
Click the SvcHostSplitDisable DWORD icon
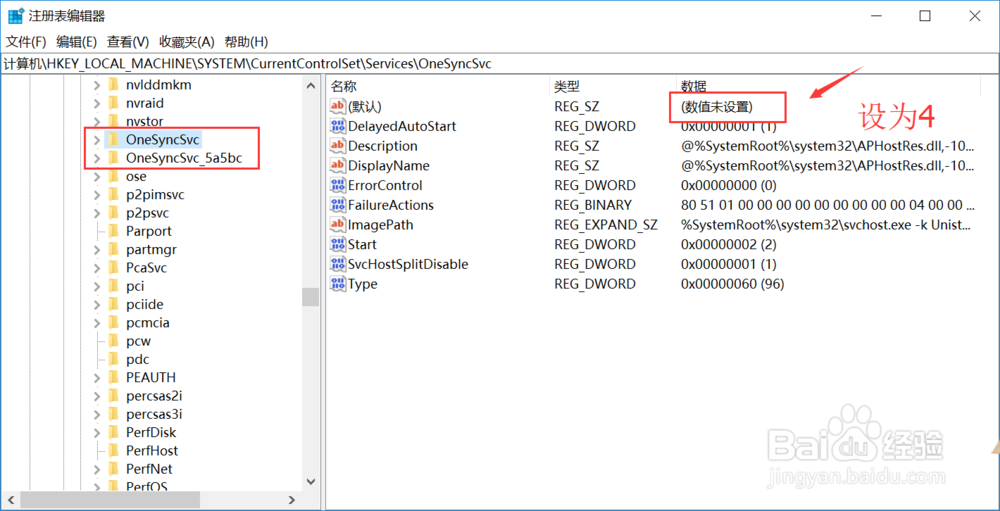point(337,264)
